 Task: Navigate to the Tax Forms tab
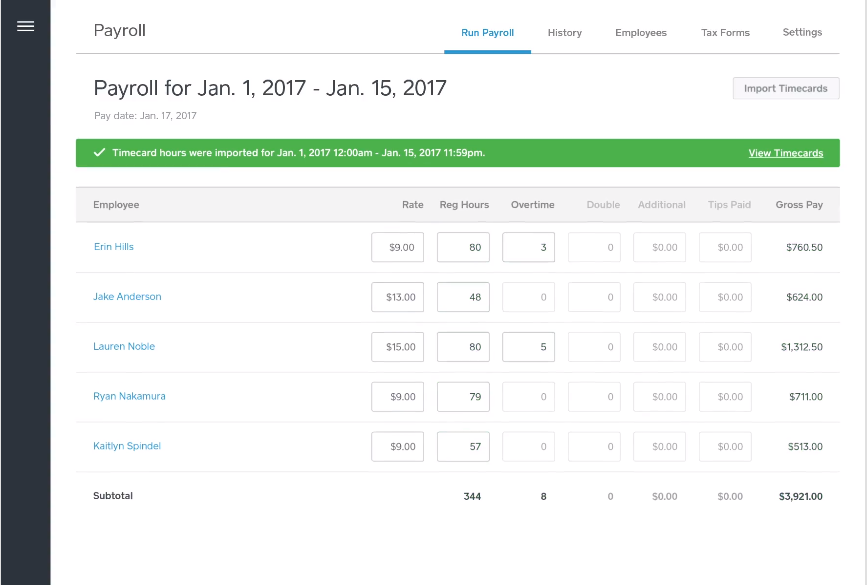(725, 32)
